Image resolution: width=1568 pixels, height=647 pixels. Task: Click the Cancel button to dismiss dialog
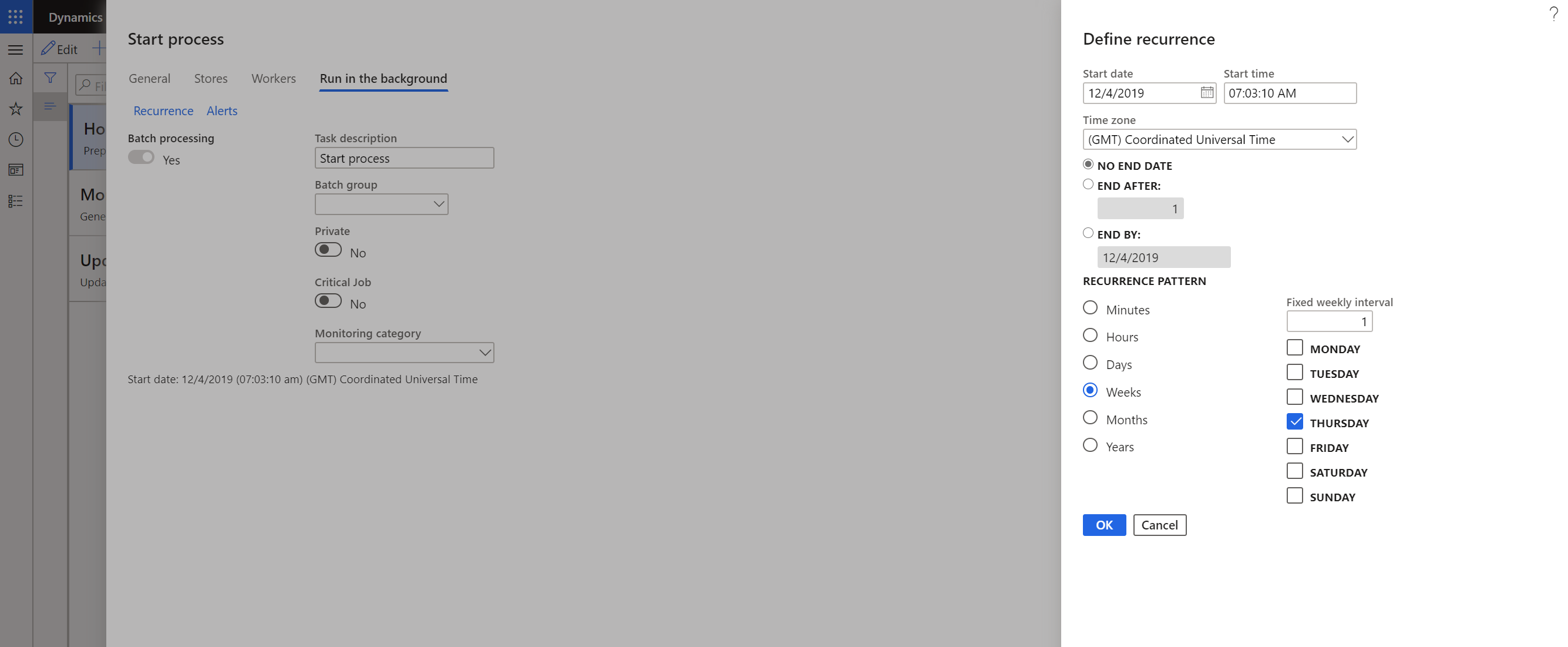pos(1159,524)
